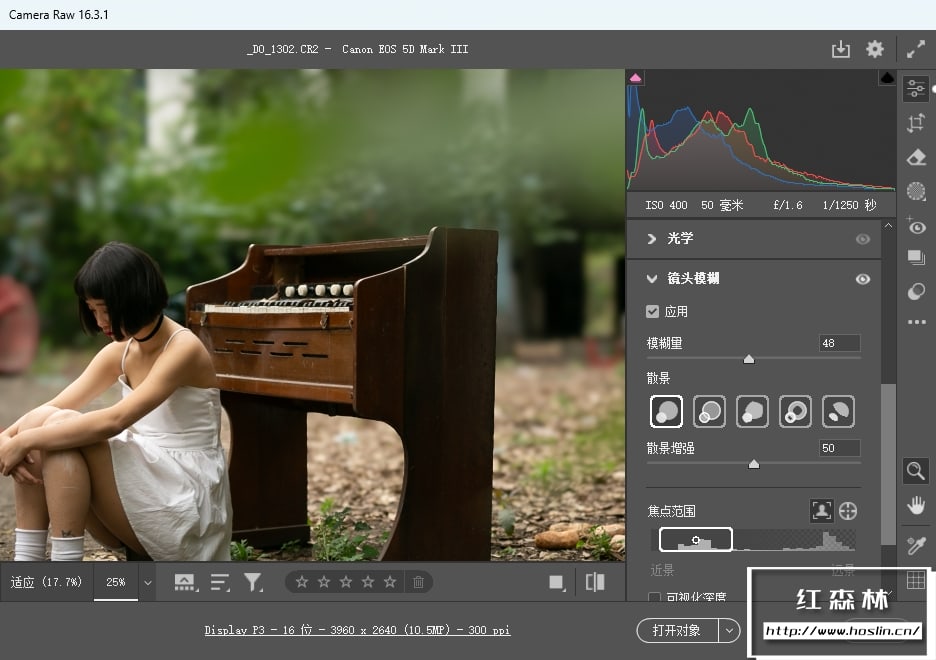Screen dimensions: 936x660
Task: Select the Healing eraser tool
Action: click(x=916, y=158)
